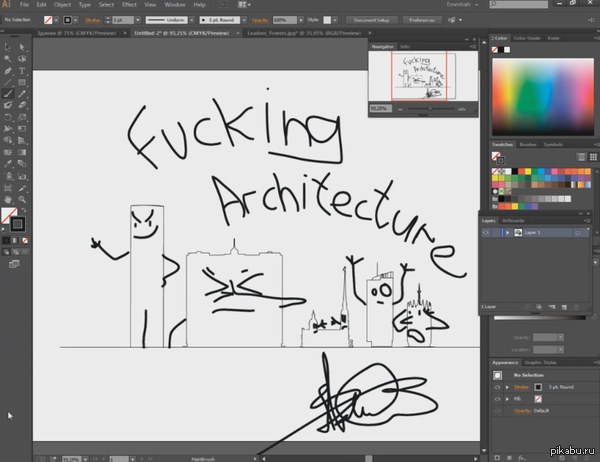Toggle visibility of Layer 1
The height and width of the screenshot is (462, 600).
pos(486,232)
